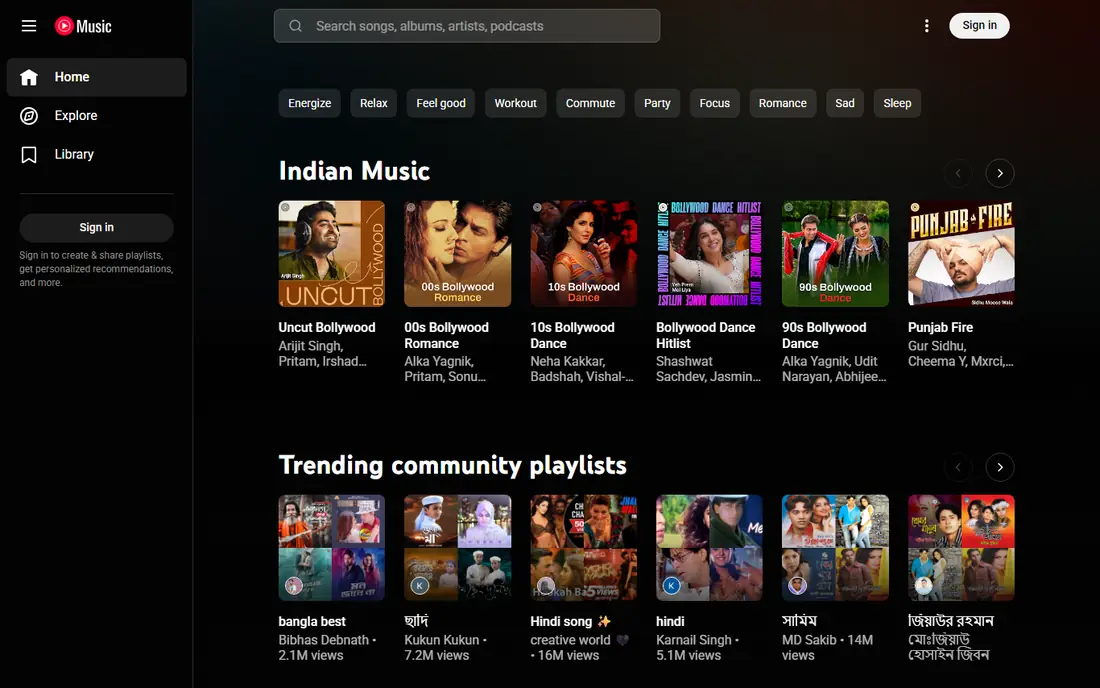
Task: Select the Romance chip
Action: [x=782, y=103]
